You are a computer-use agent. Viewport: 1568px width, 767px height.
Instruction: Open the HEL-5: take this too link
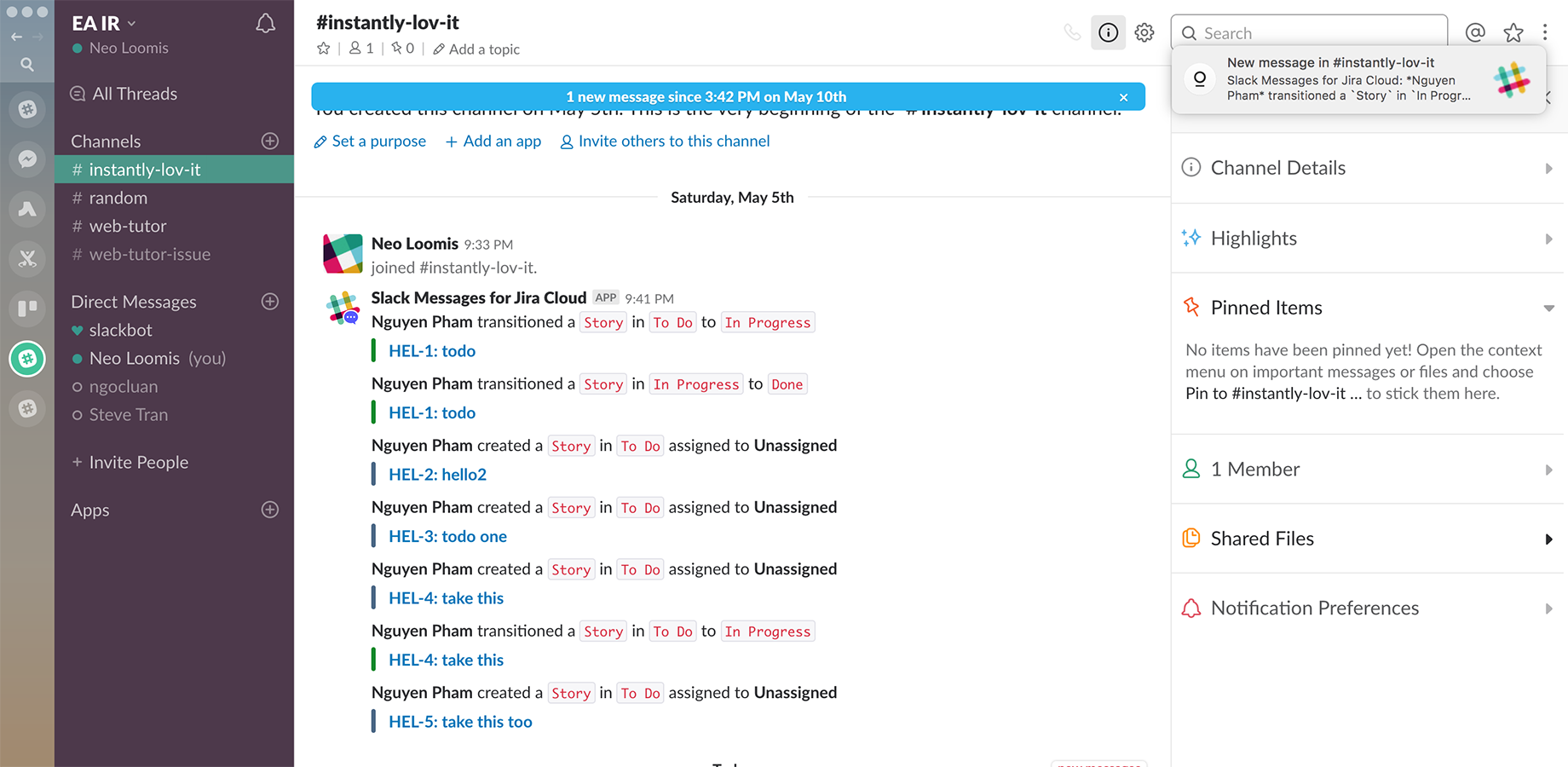pos(460,722)
